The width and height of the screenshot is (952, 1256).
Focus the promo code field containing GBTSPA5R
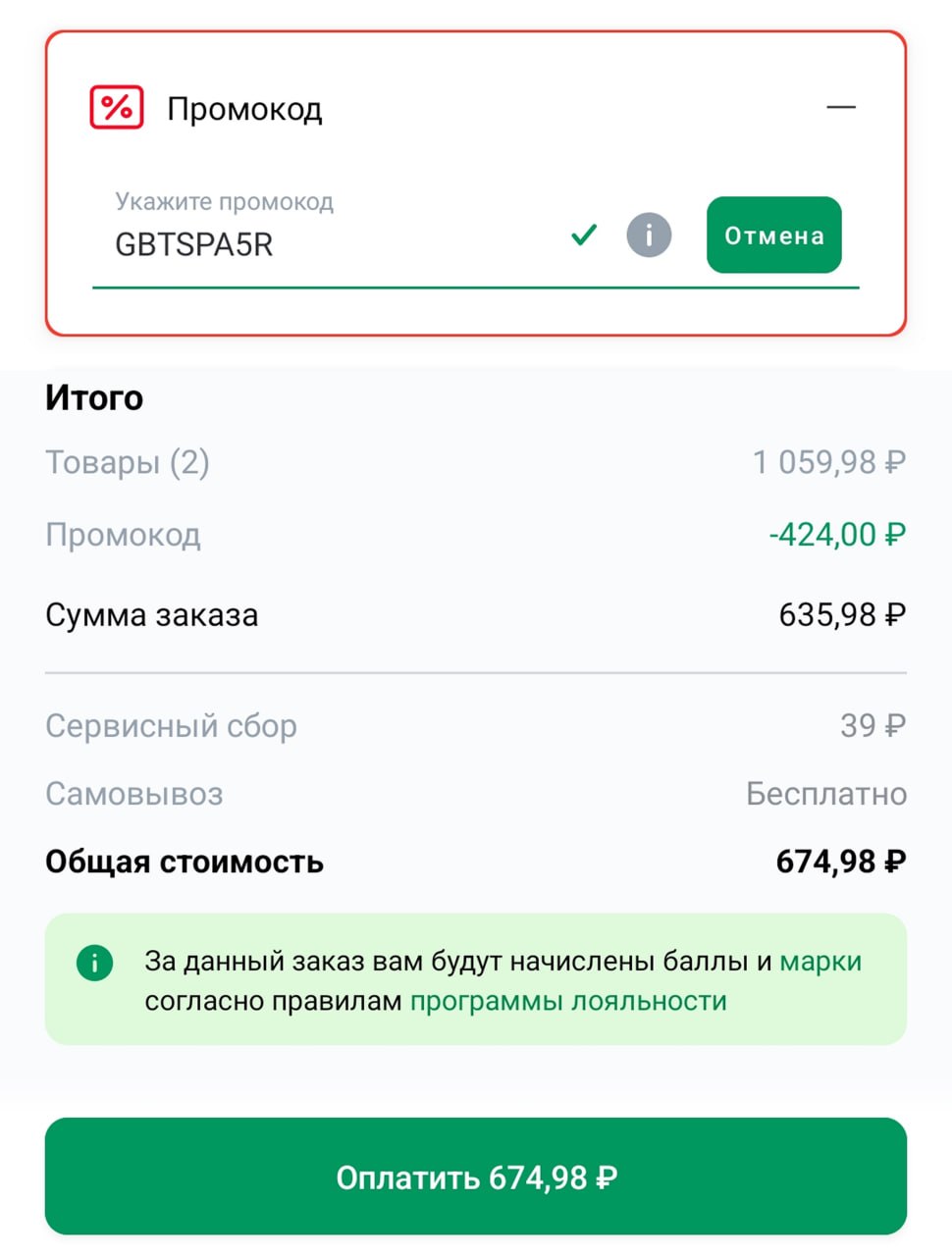click(324, 244)
